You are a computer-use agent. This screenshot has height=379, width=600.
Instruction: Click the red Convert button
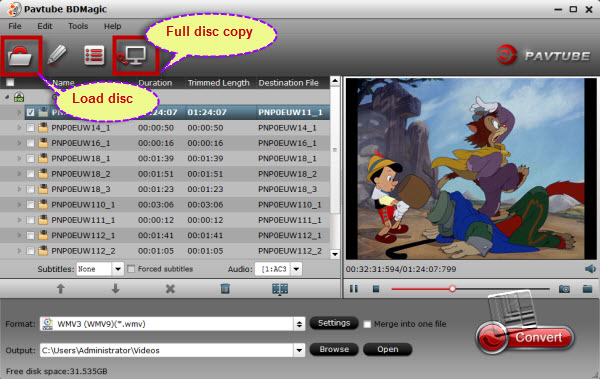(x=526, y=338)
